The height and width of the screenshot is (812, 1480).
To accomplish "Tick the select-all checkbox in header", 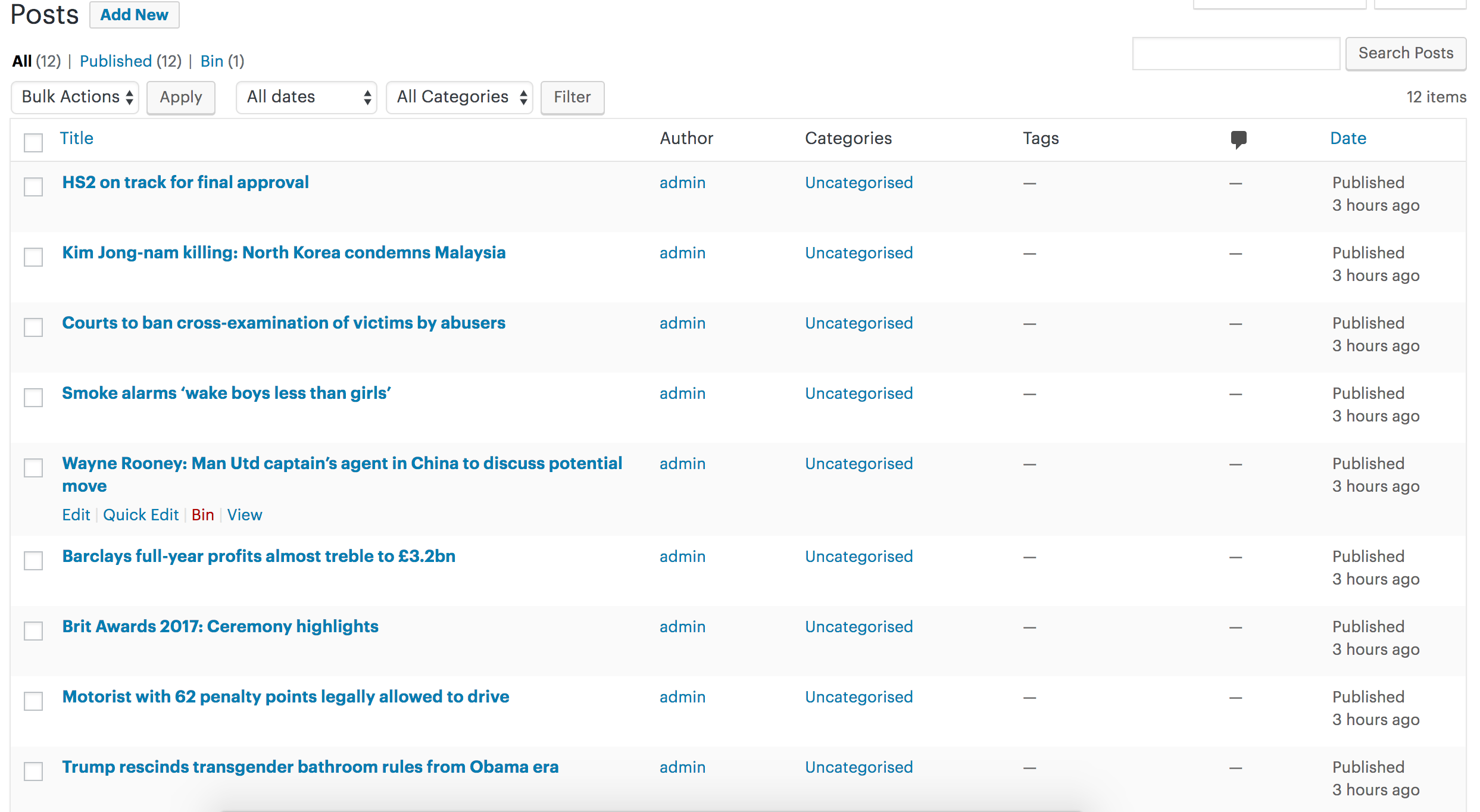I will tap(33, 143).
